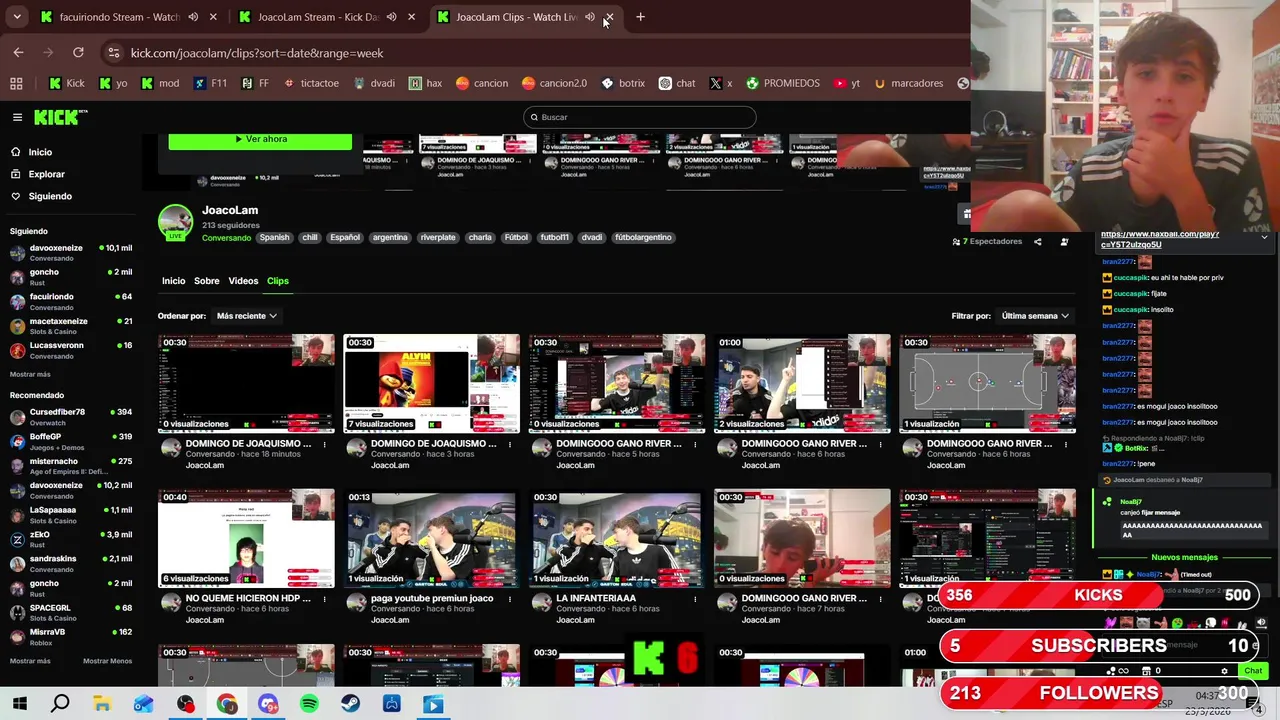Select the Clips channel tab
This screenshot has height=720, width=1280.
tap(277, 281)
